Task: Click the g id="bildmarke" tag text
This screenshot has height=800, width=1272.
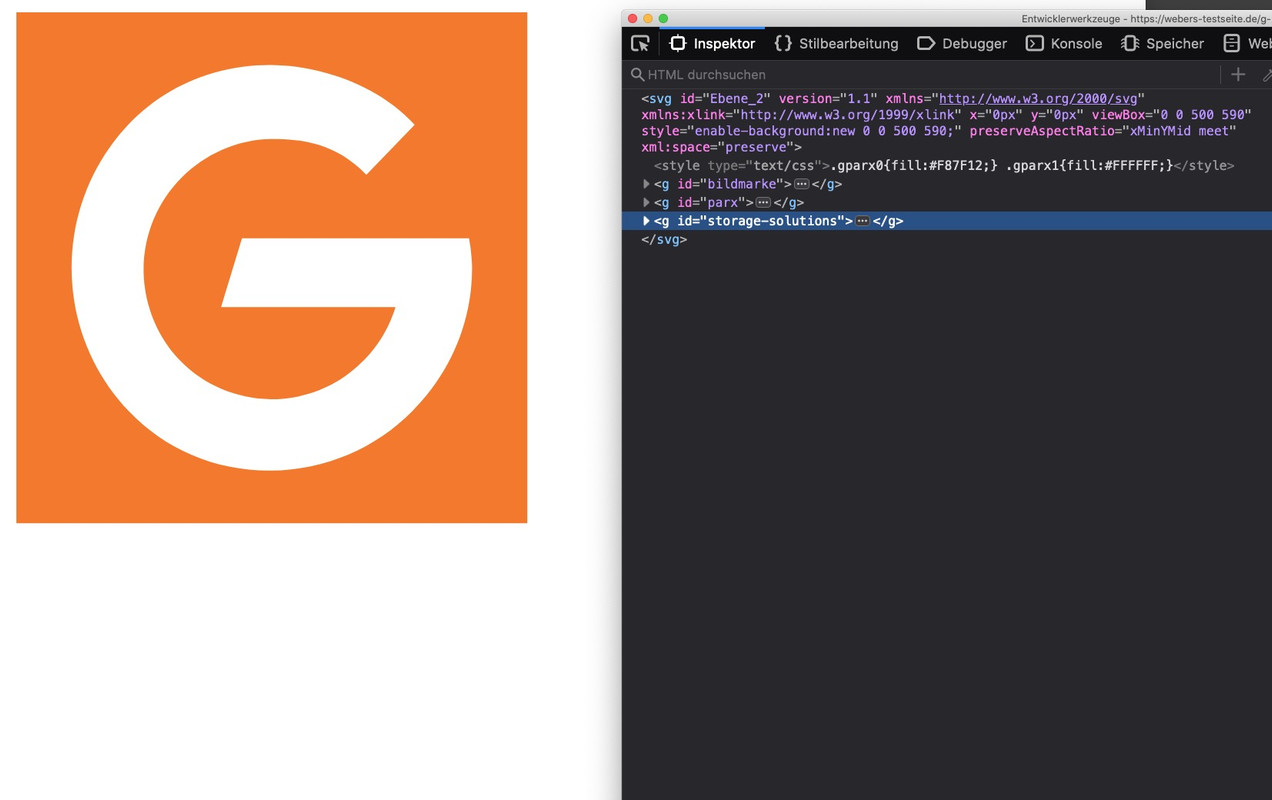Action: tap(723, 184)
